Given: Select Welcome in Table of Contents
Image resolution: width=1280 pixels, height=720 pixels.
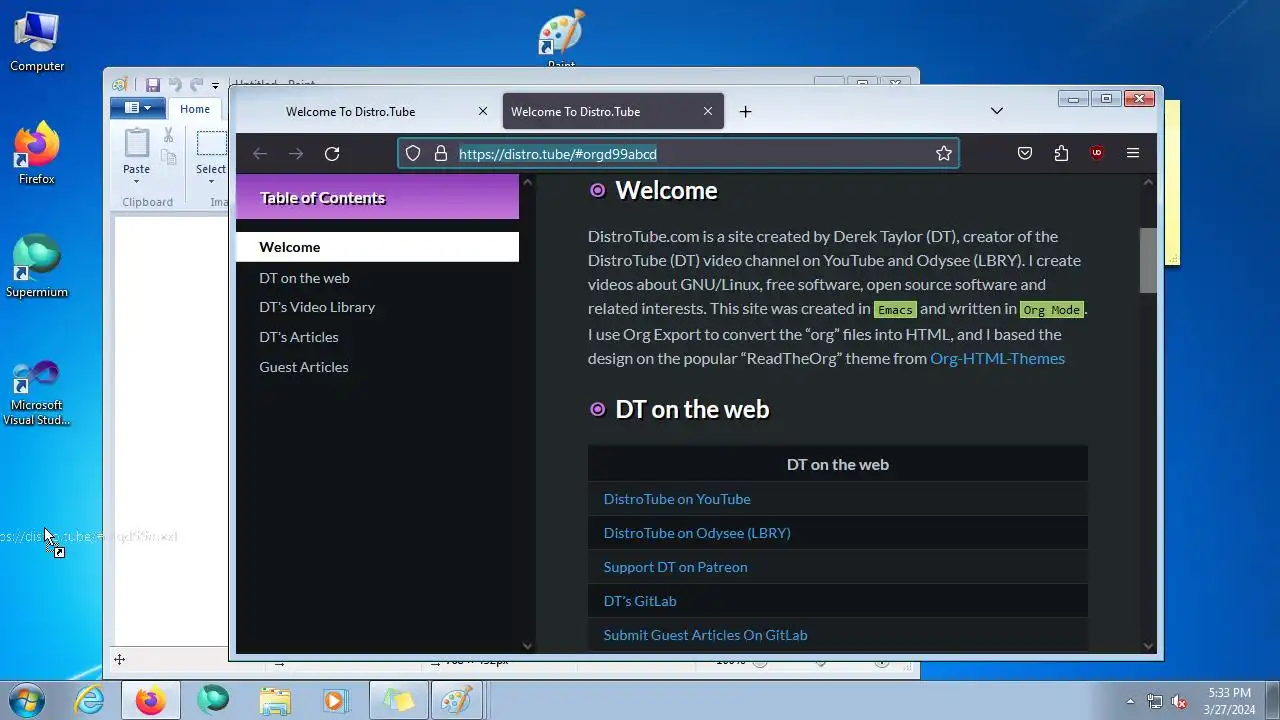Looking at the screenshot, I should (x=377, y=247).
